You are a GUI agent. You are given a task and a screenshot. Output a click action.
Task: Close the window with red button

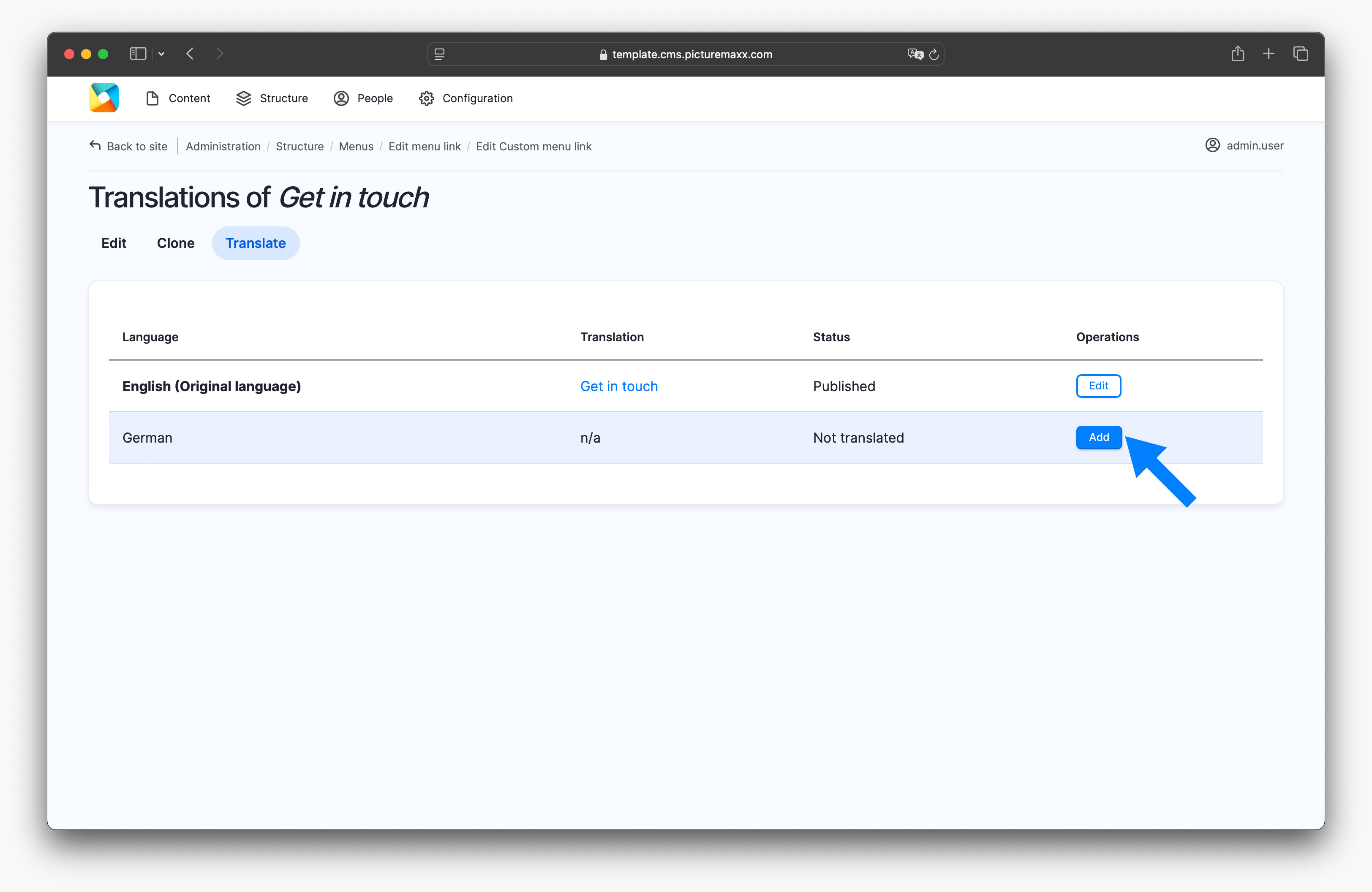click(69, 54)
